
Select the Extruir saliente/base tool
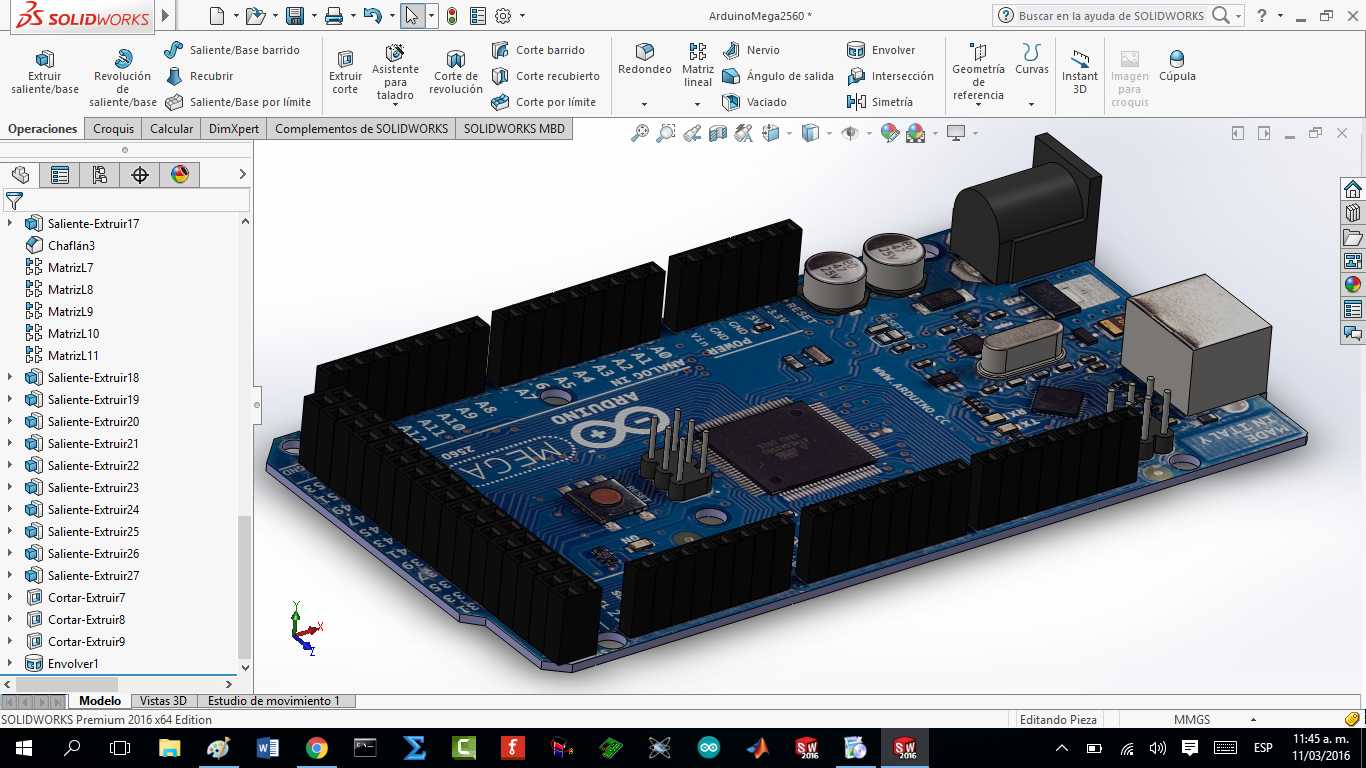[45, 71]
